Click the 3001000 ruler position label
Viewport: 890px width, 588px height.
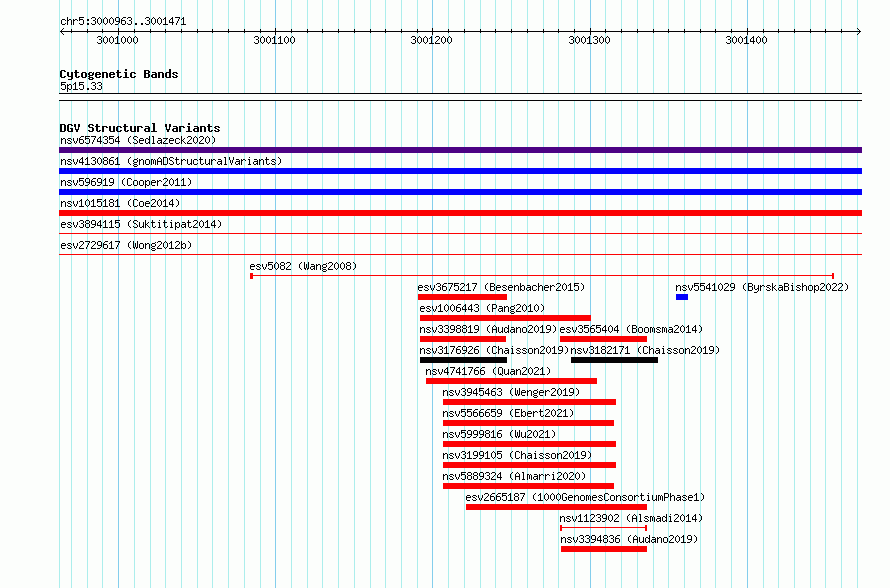[x=117, y=40]
